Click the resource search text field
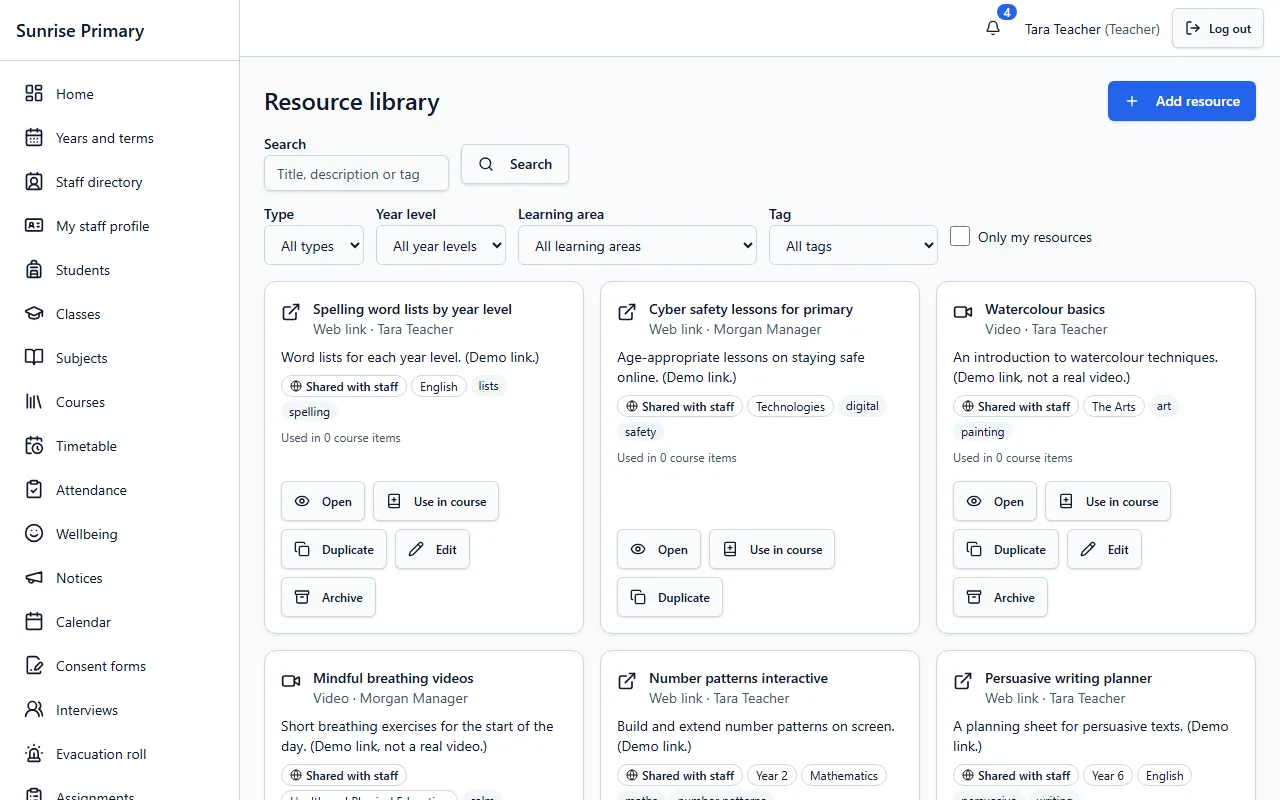Image resolution: width=1280 pixels, height=800 pixels. pos(356,173)
